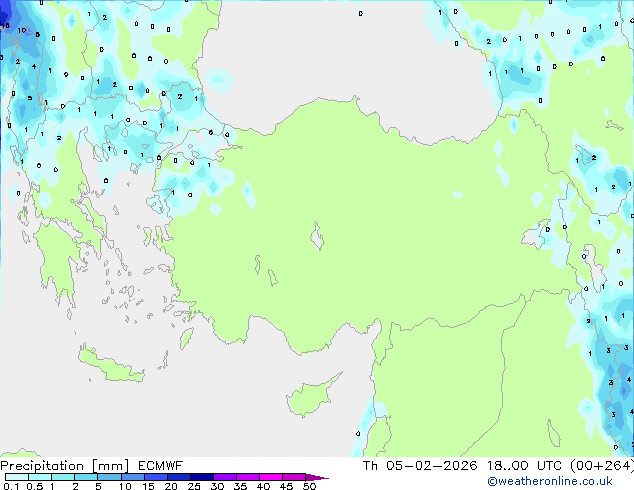Click the '10' legend scale label
The height and width of the screenshot is (490, 634).
125,486
